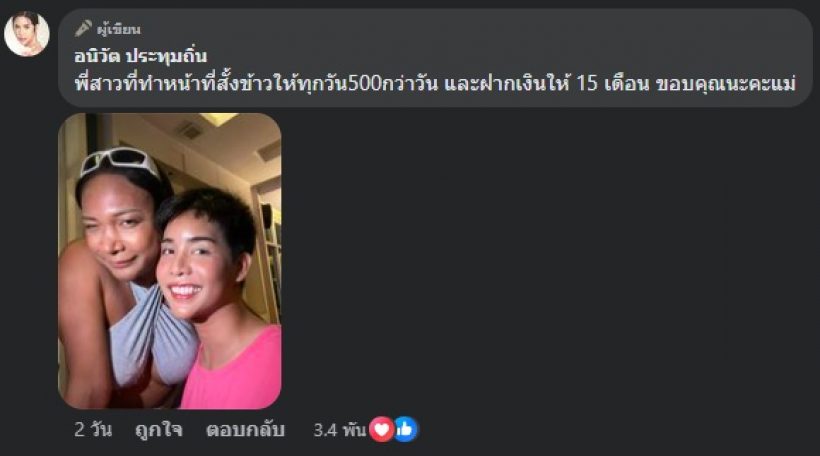Open the profile link "อนิวัต ประทุมถิ่น"
Image resolution: width=820 pixels, height=456 pixels.
point(141,55)
